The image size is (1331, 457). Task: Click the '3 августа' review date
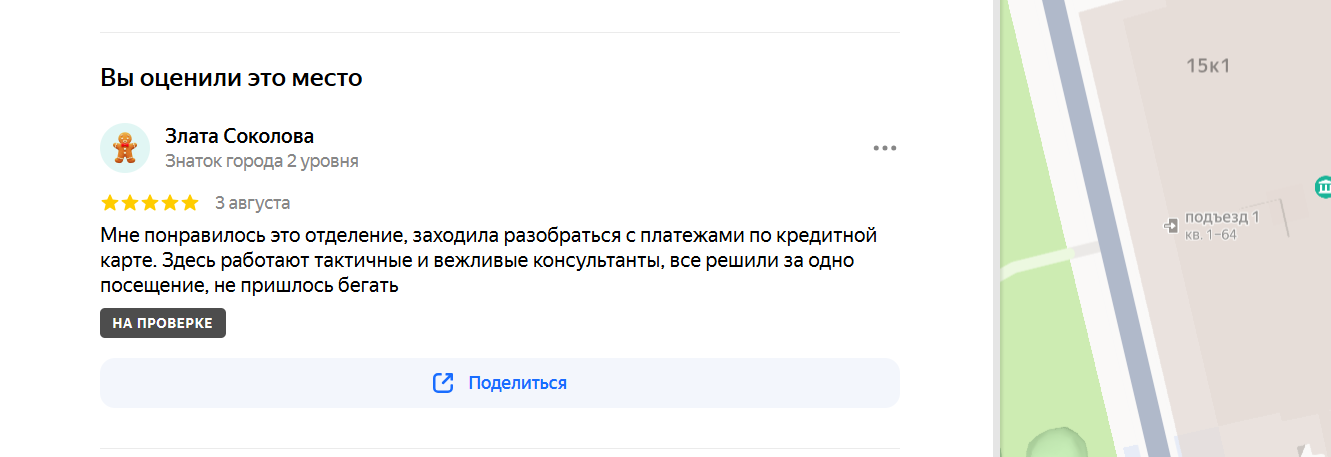click(x=252, y=203)
